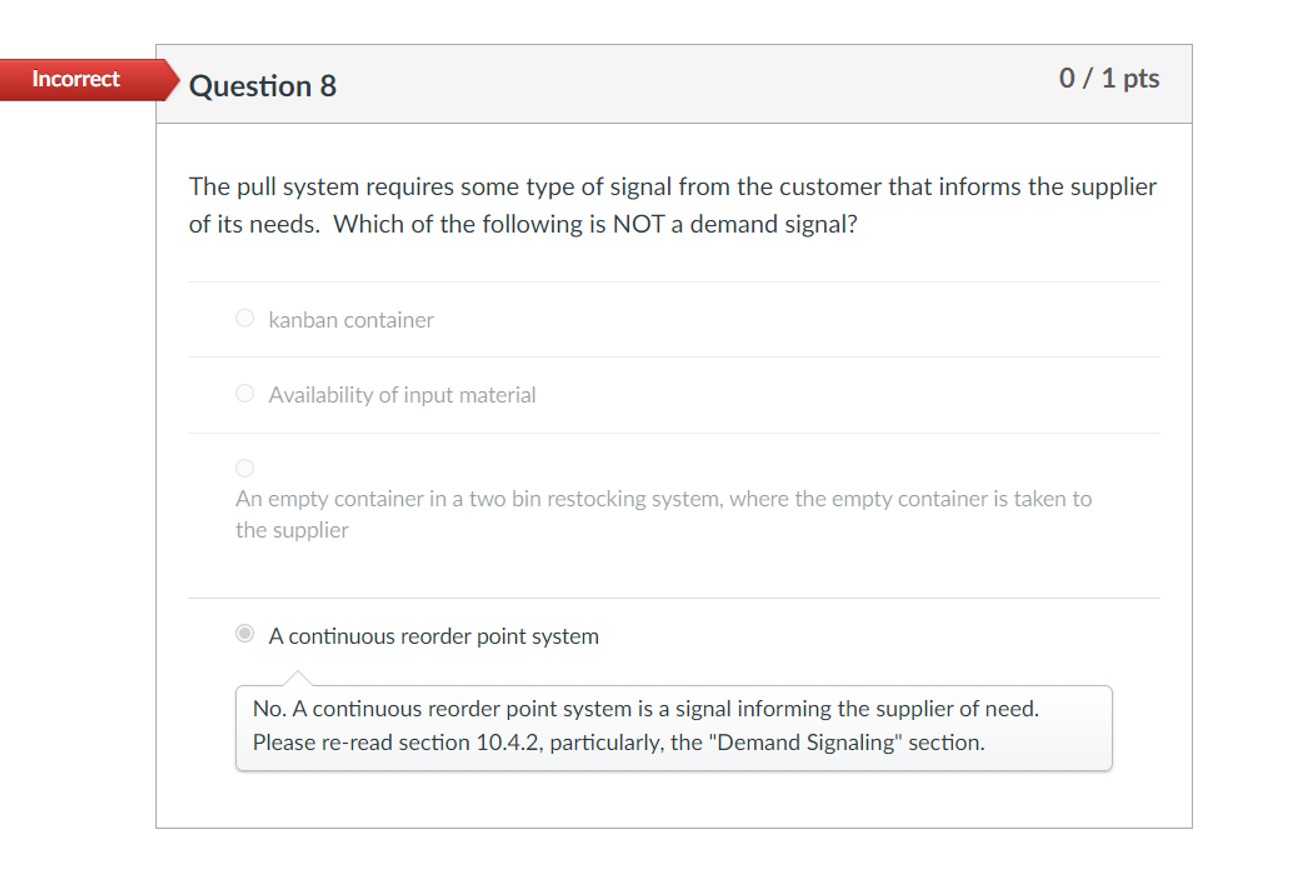The image size is (1309, 870).
Task: Click the Incorrect status ribbon
Action: pos(75,78)
